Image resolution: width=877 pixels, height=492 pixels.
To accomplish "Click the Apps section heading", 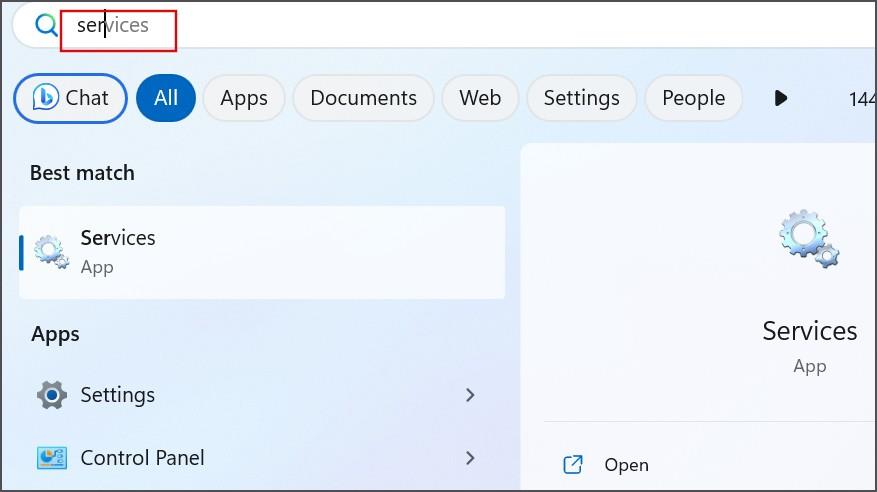I will point(55,334).
